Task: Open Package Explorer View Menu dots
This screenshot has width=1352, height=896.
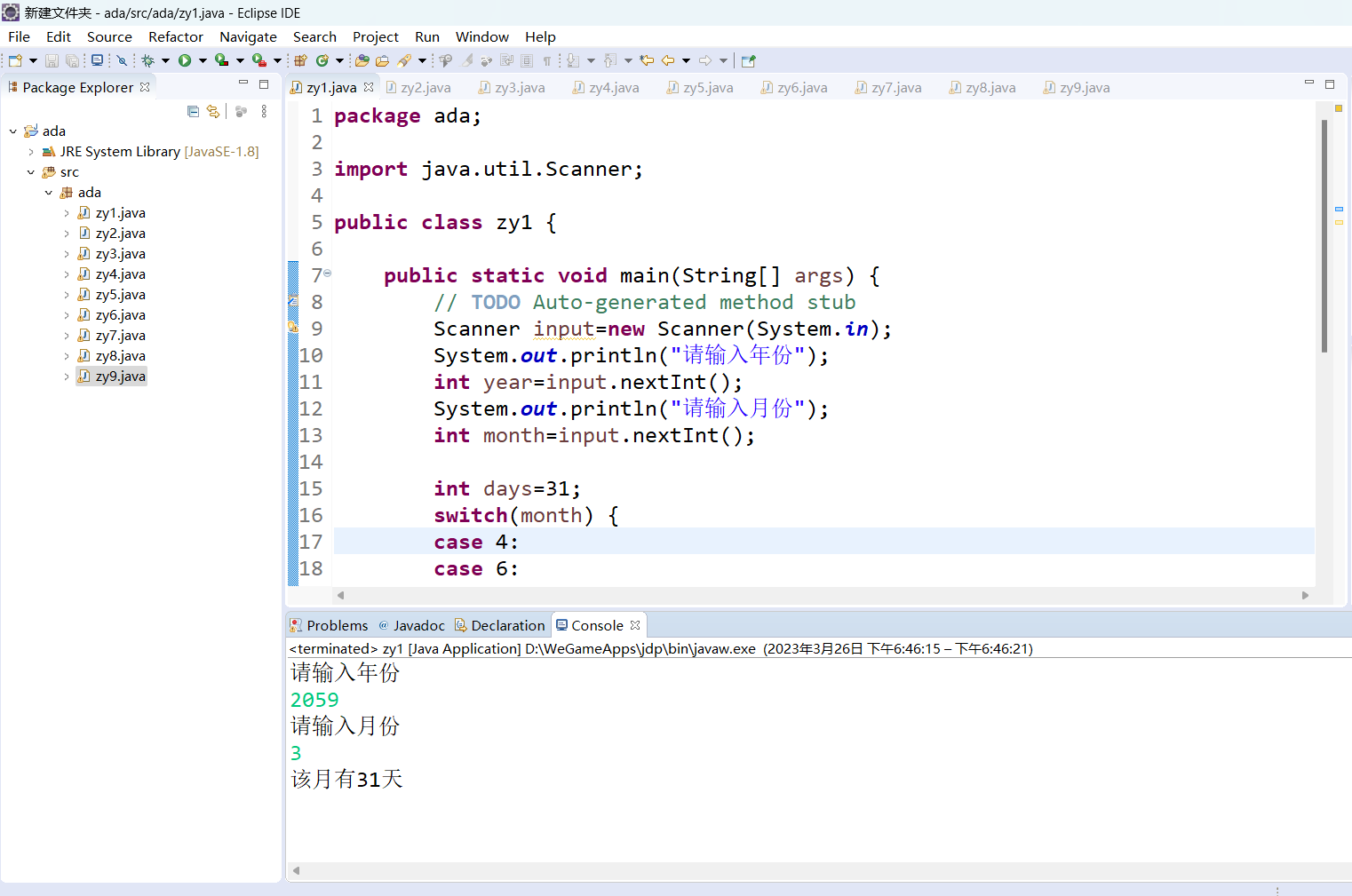Action: pyautogui.click(x=264, y=111)
